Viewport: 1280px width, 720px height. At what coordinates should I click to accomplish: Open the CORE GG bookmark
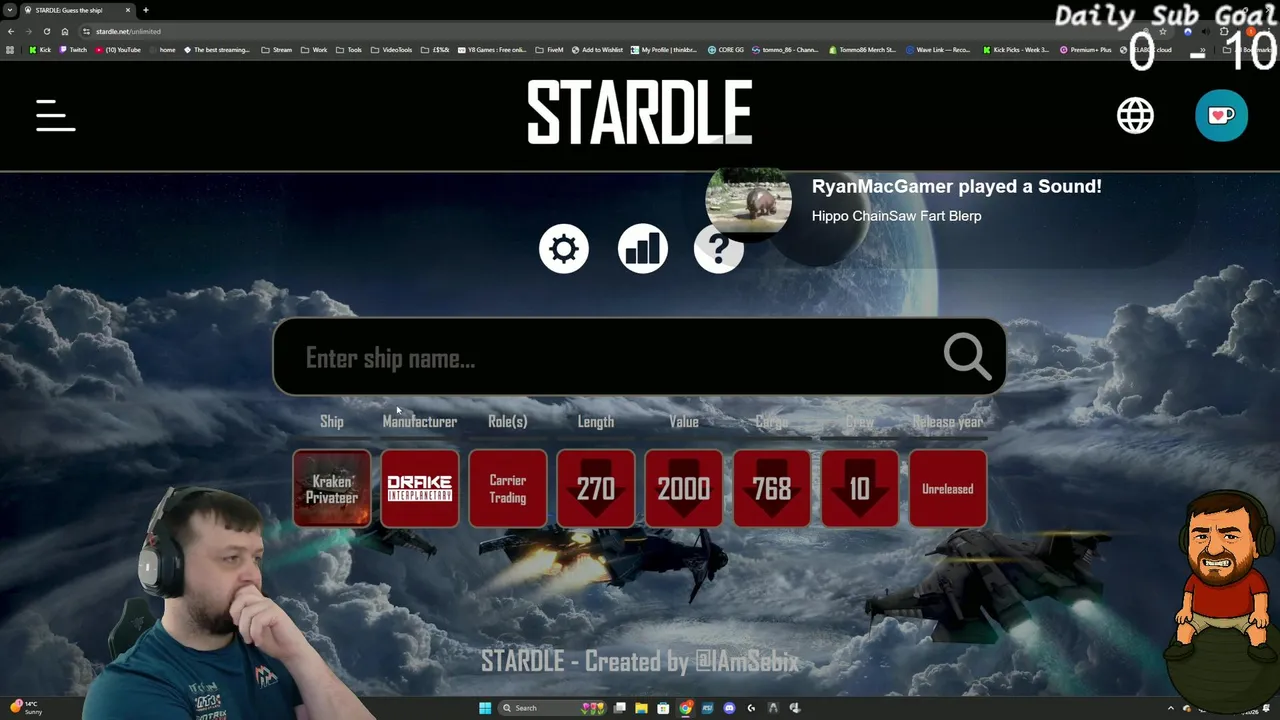click(726, 50)
